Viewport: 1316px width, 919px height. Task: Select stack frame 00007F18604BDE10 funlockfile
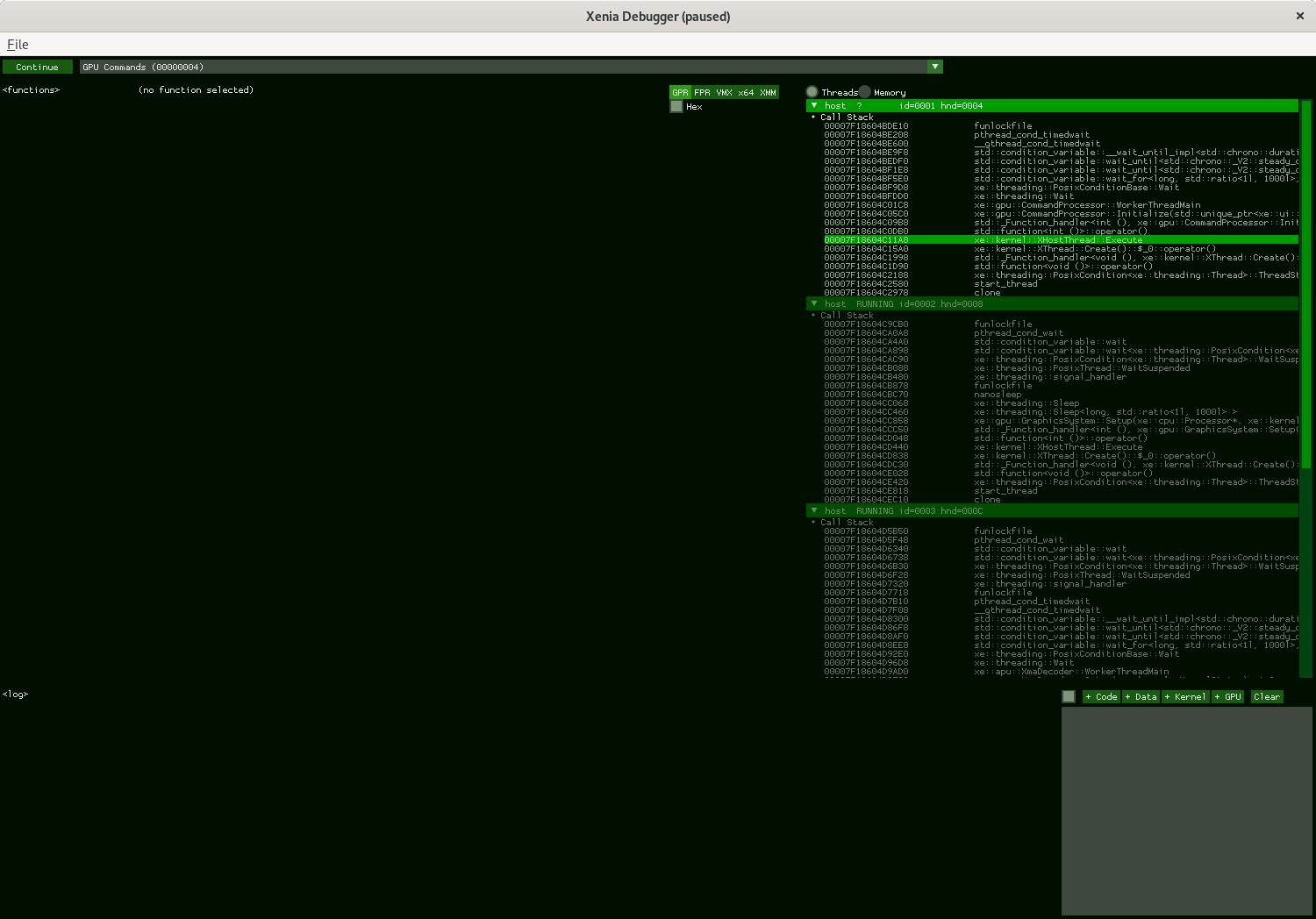point(1061,125)
